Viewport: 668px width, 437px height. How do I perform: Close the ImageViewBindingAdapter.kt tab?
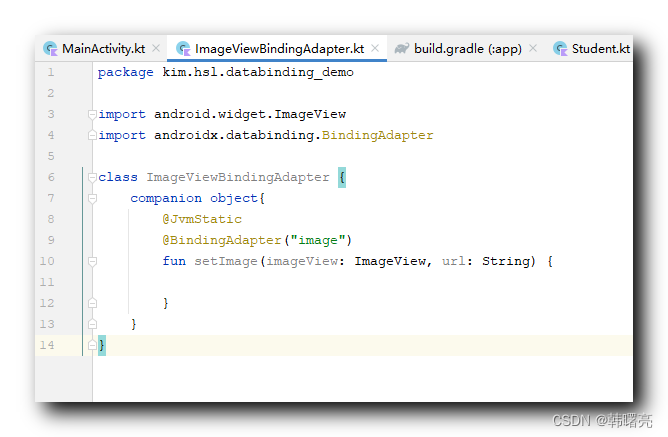click(x=375, y=48)
